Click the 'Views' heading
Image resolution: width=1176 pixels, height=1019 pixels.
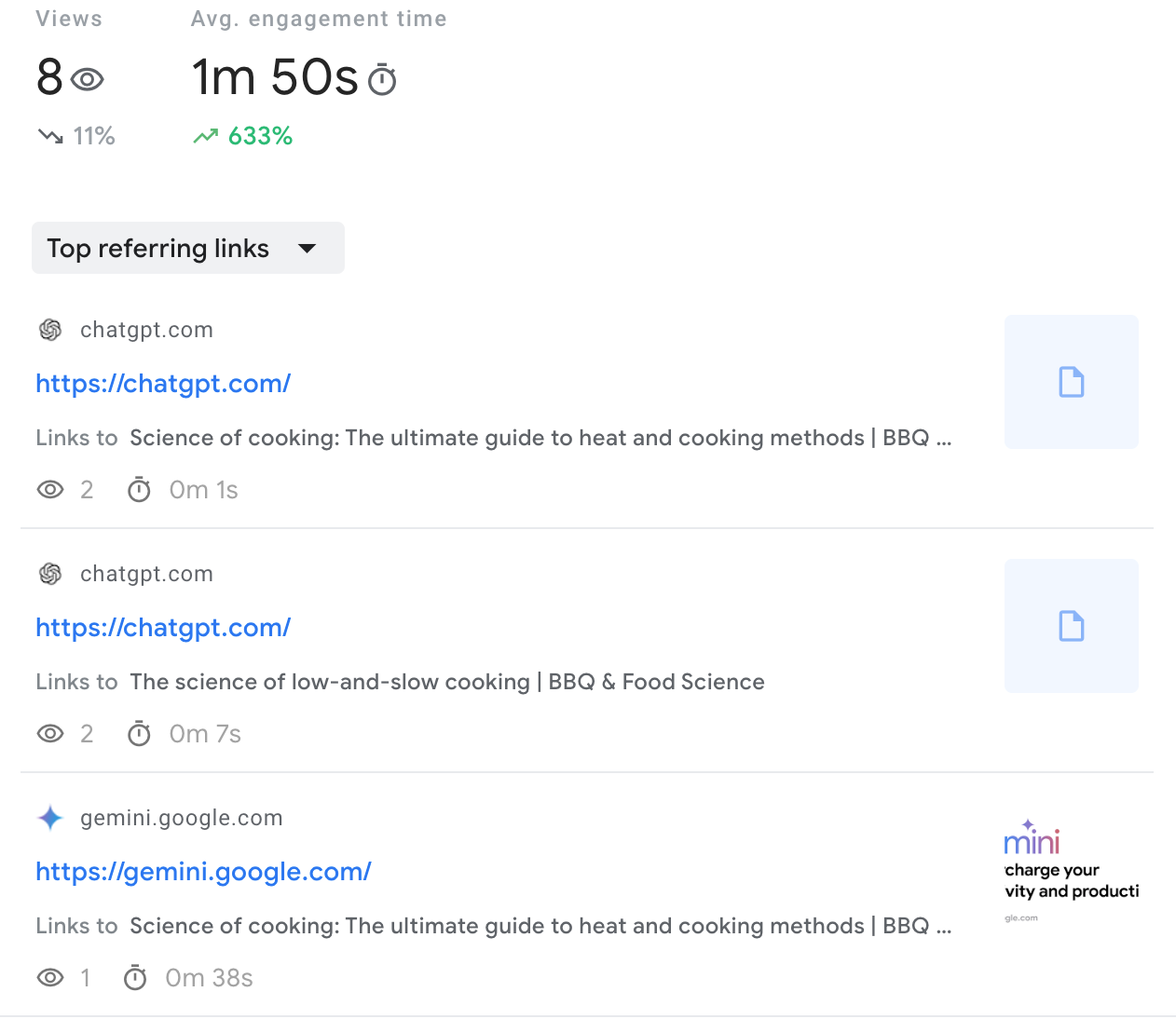pyautogui.click(x=69, y=19)
